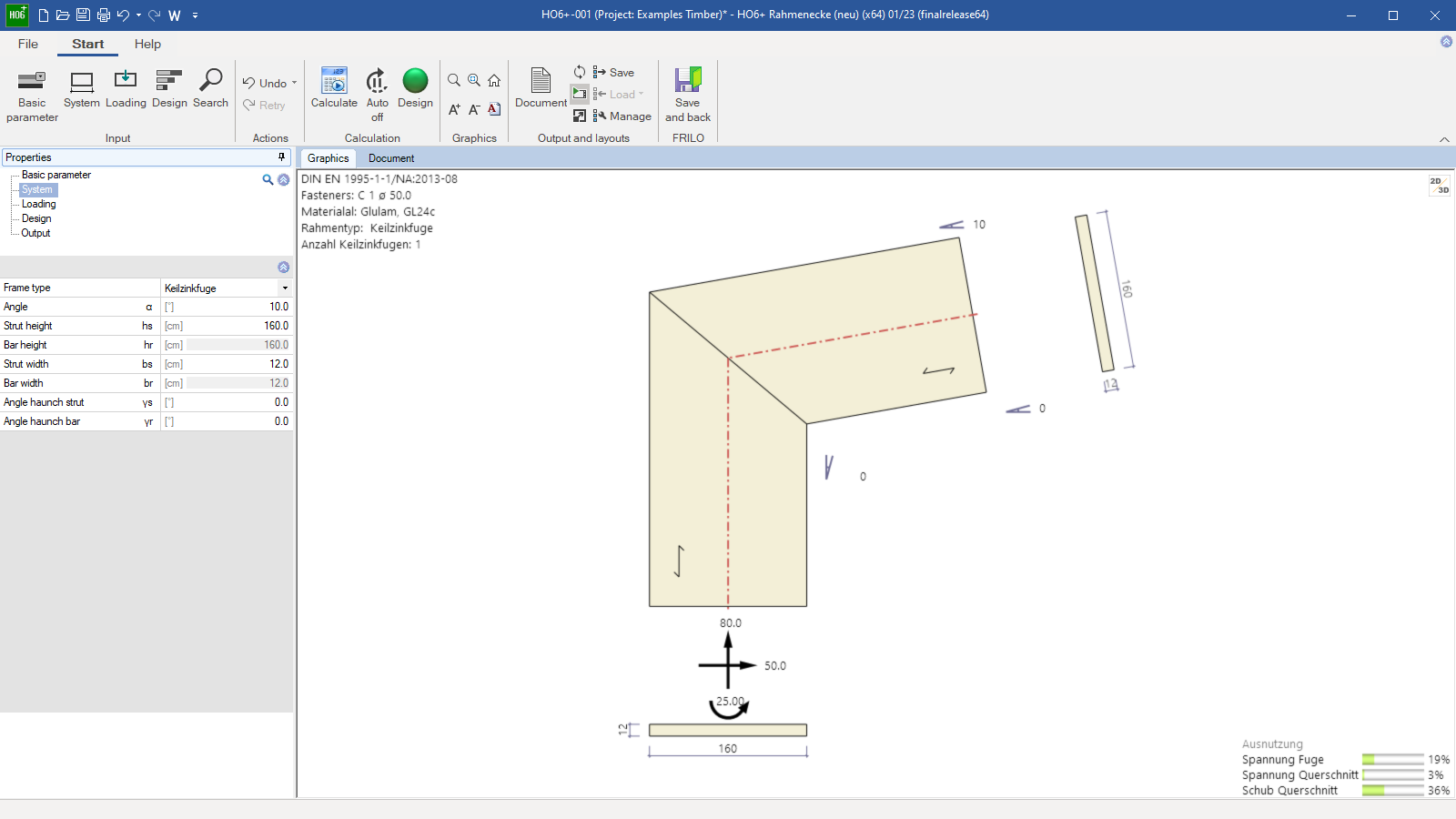This screenshot has height=819, width=1456.
Task: Click the quick-access undo arrow icon
Action: 123,15
